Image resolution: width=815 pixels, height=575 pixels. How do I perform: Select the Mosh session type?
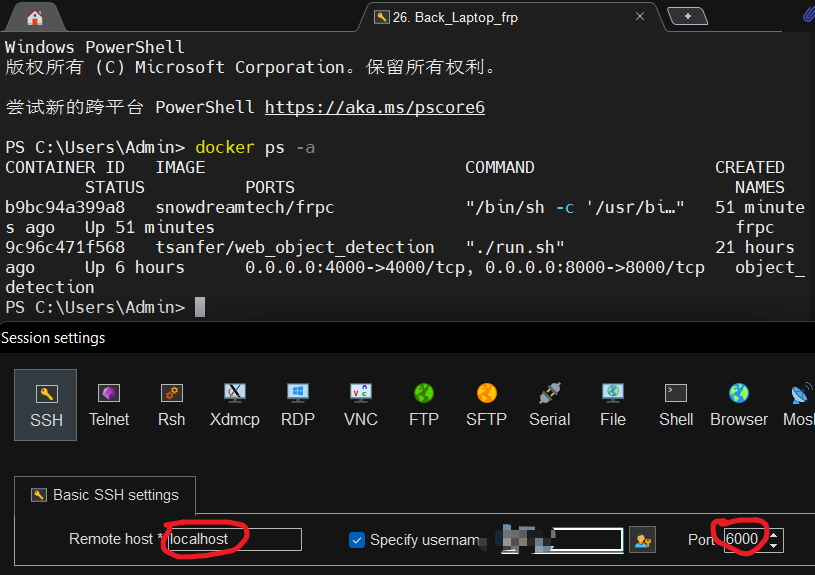(x=799, y=405)
